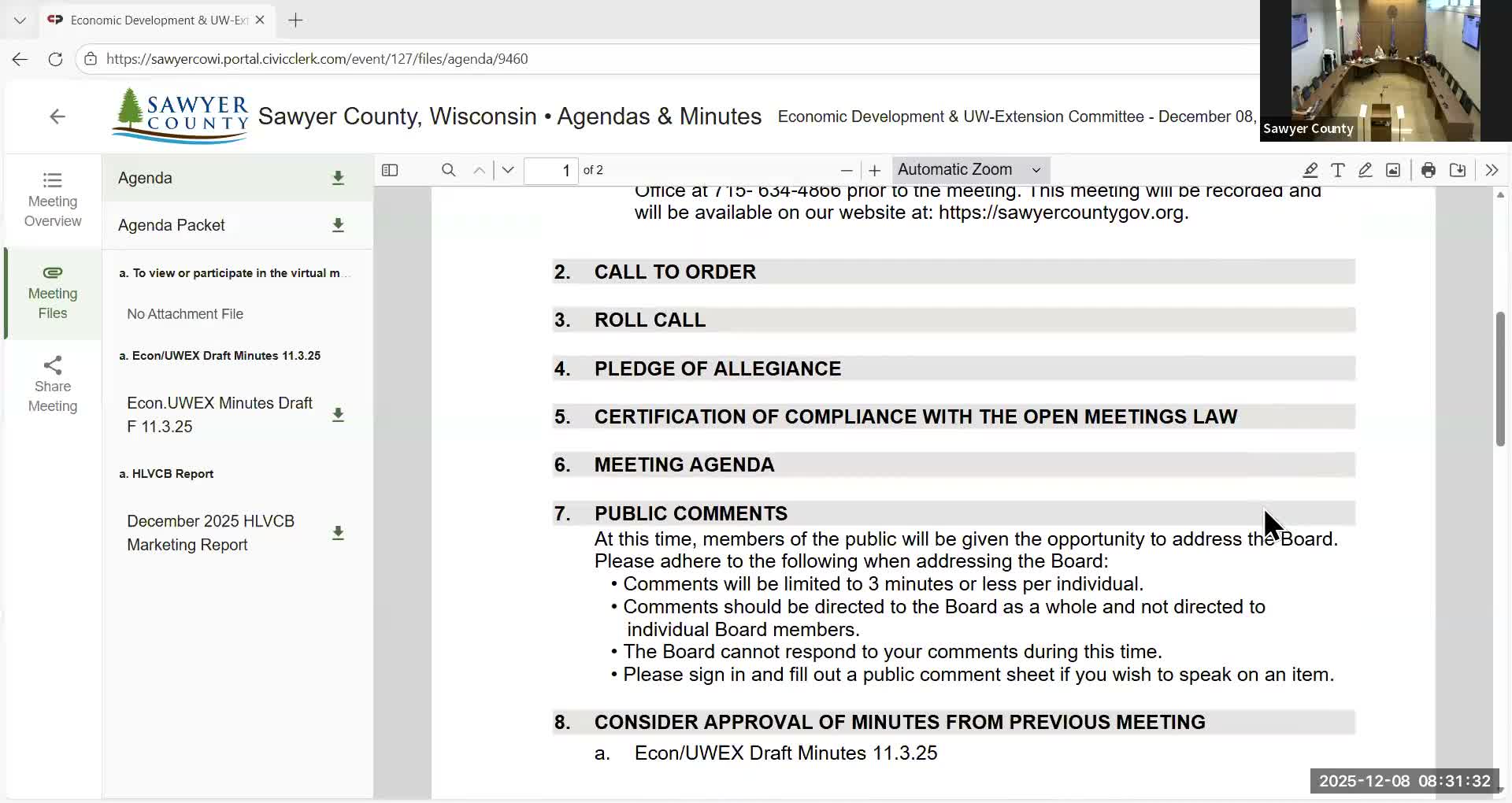Switch to Meeting Files tab
The image size is (1512, 803).
pos(53,293)
